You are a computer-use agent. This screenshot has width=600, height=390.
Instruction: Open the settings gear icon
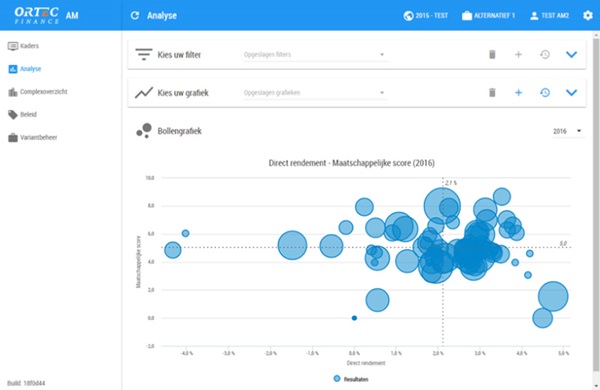point(588,15)
